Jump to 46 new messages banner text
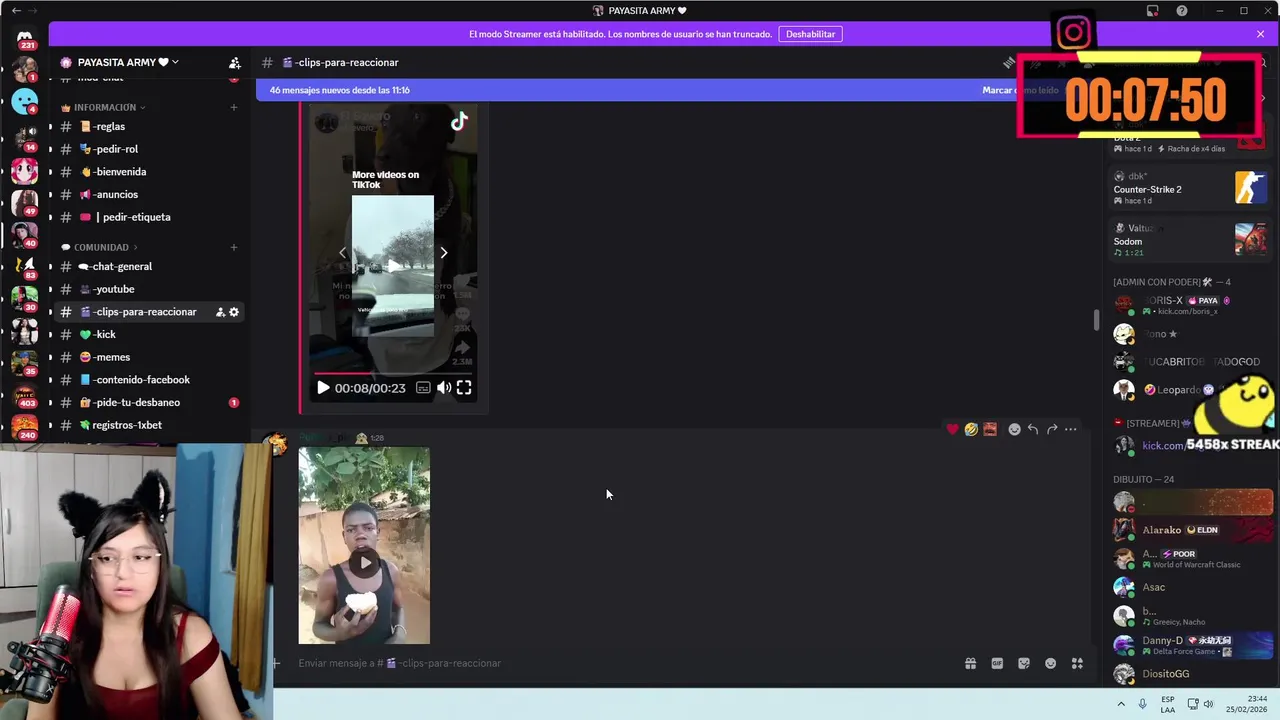This screenshot has width=1280, height=720. pyautogui.click(x=340, y=90)
